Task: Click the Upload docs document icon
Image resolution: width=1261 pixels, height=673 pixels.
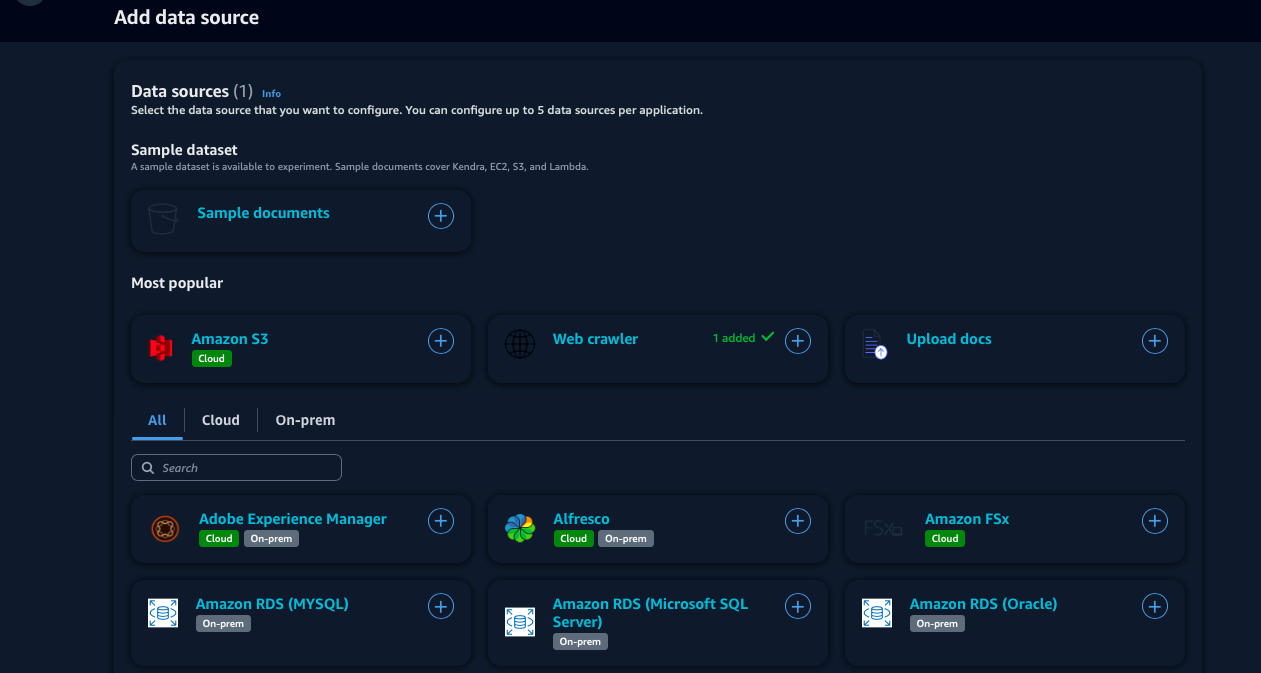Action: 875,344
